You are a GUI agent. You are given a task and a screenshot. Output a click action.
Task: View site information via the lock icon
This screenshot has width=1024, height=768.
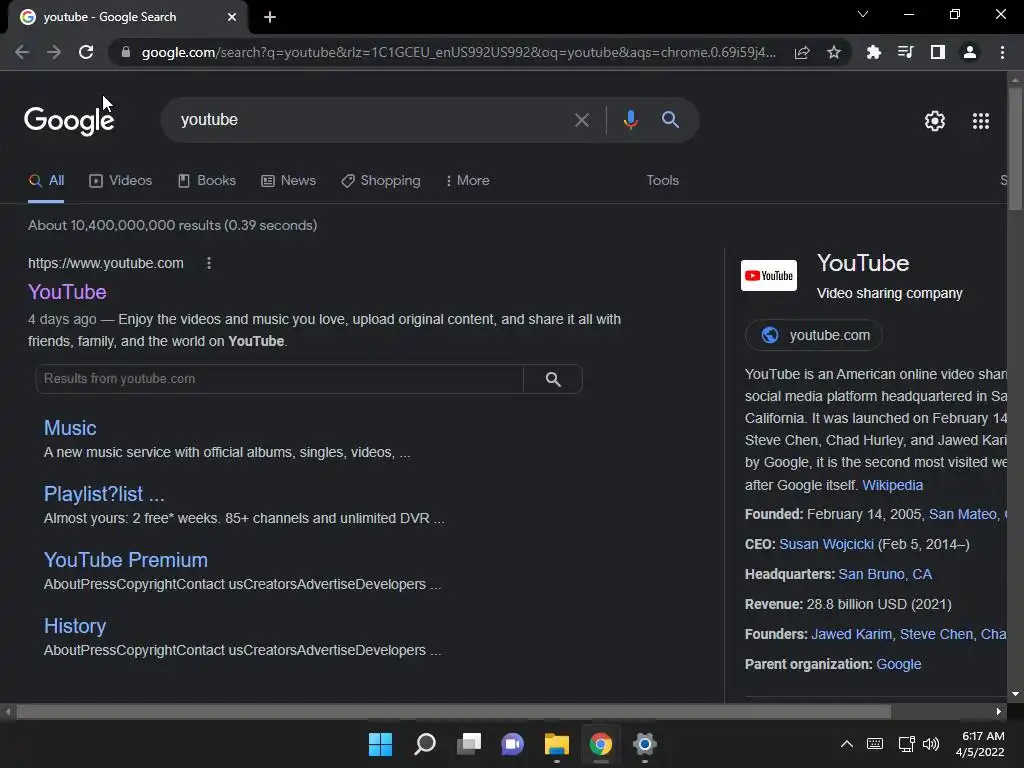(126, 52)
